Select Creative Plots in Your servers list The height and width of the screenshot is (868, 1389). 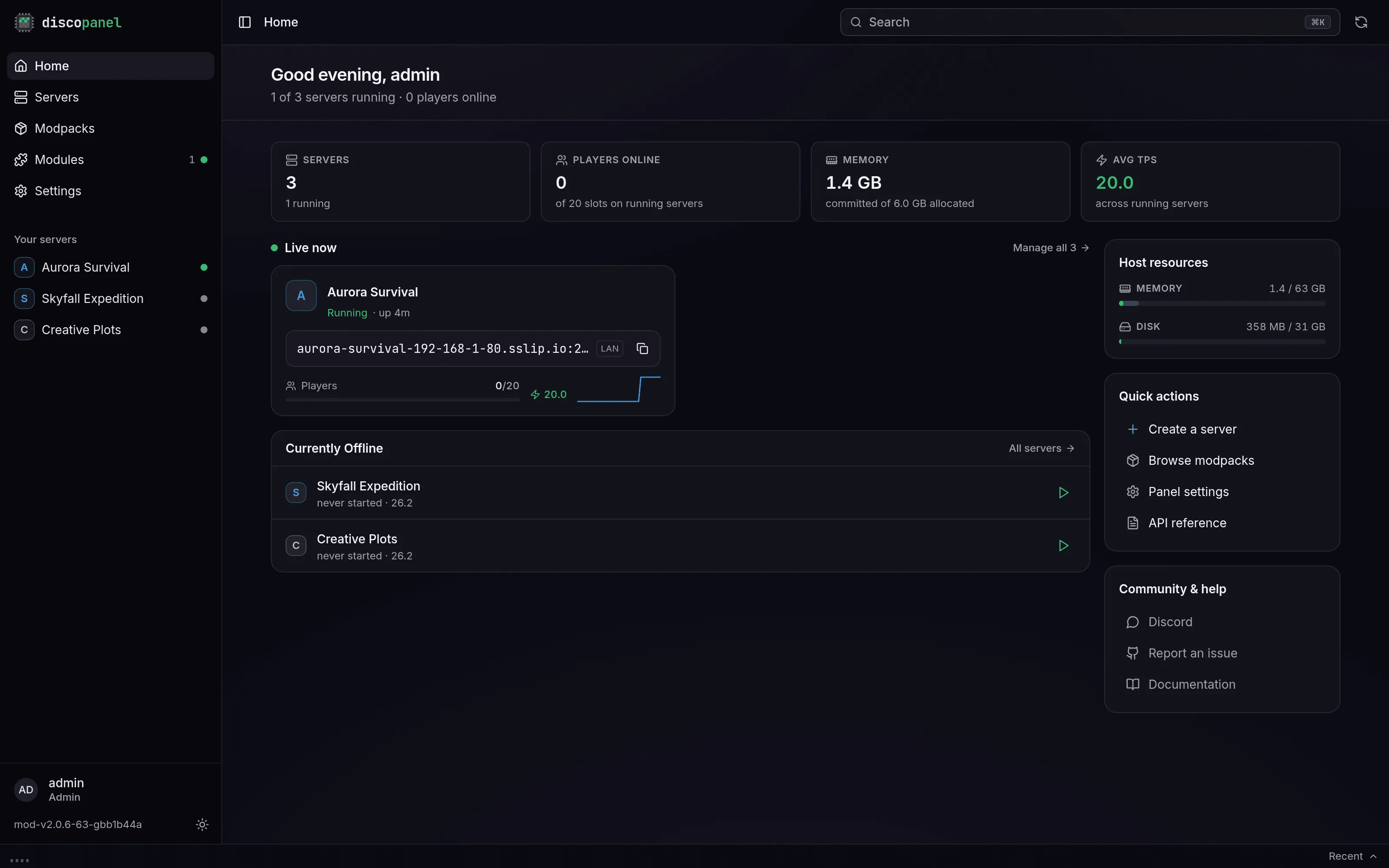pyautogui.click(x=110, y=330)
